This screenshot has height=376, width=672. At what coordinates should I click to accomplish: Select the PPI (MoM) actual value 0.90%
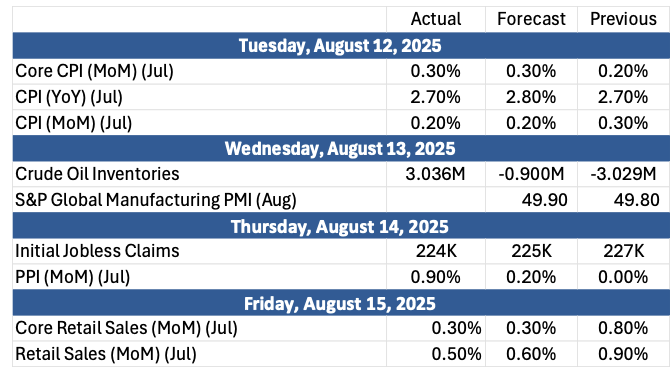(436, 277)
